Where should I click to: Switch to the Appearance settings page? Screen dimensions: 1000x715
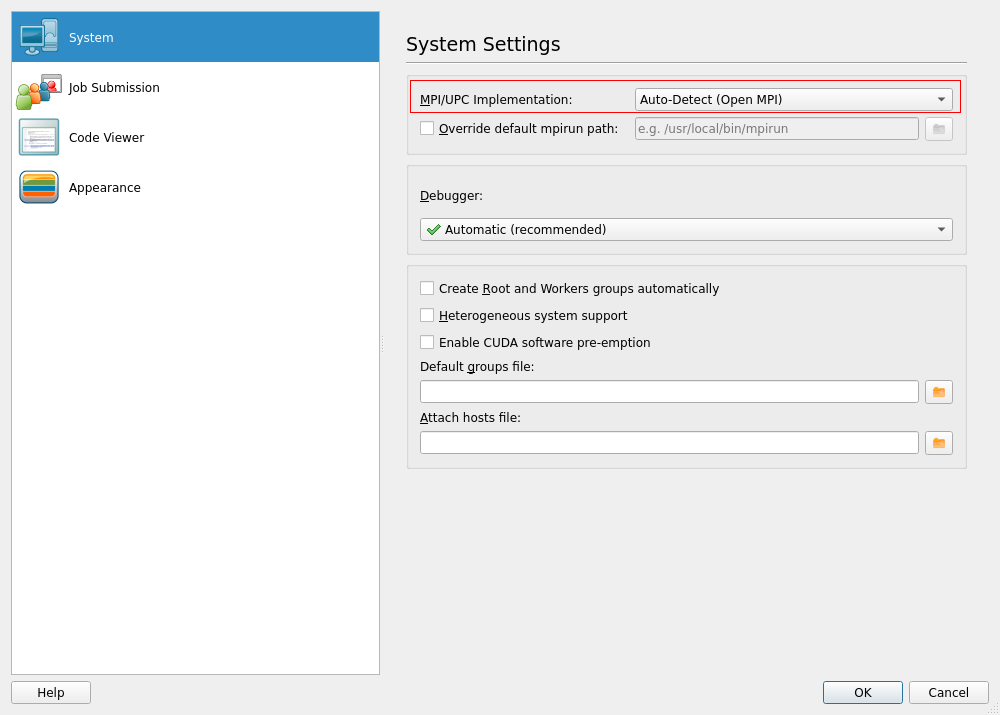(x=105, y=187)
